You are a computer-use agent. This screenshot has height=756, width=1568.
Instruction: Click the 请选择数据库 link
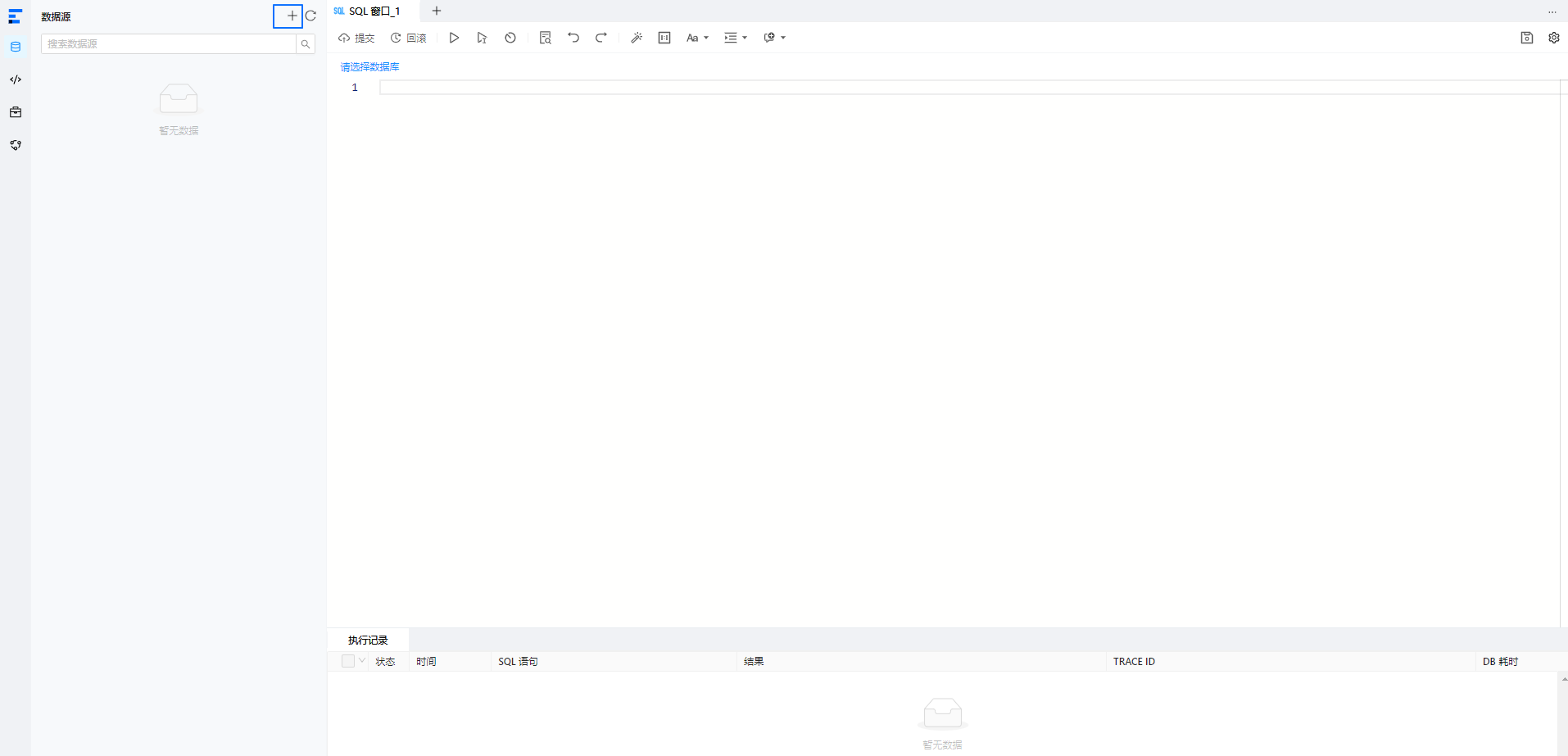click(369, 67)
